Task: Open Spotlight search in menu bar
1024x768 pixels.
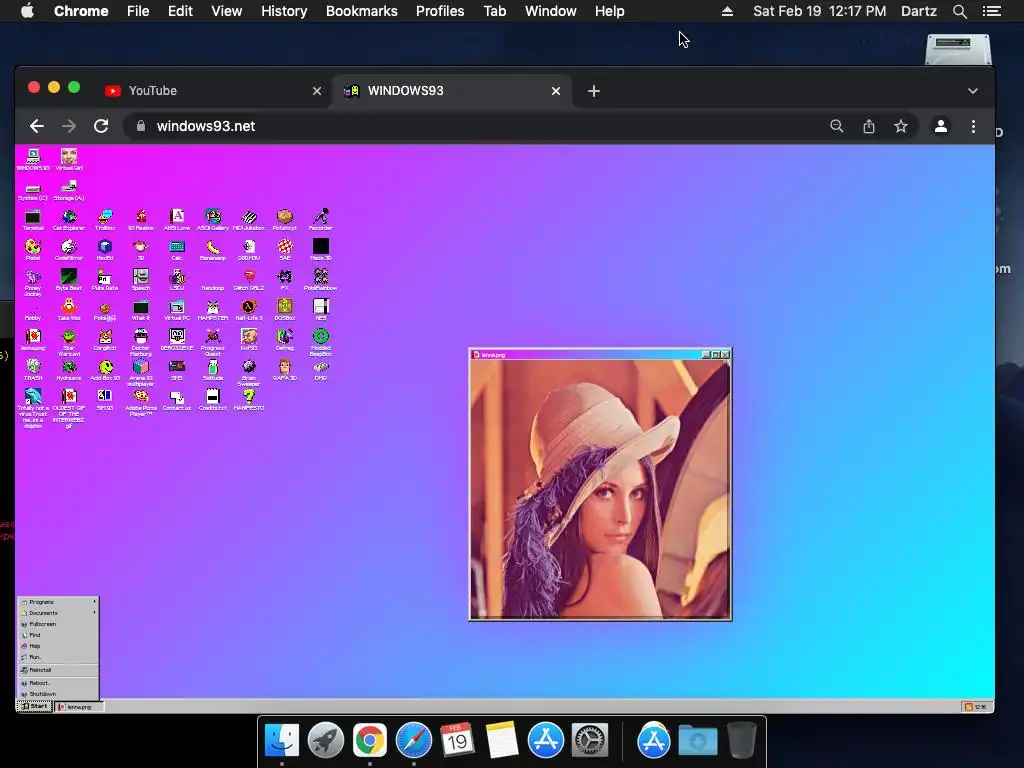Action: [x=959, y=11]
